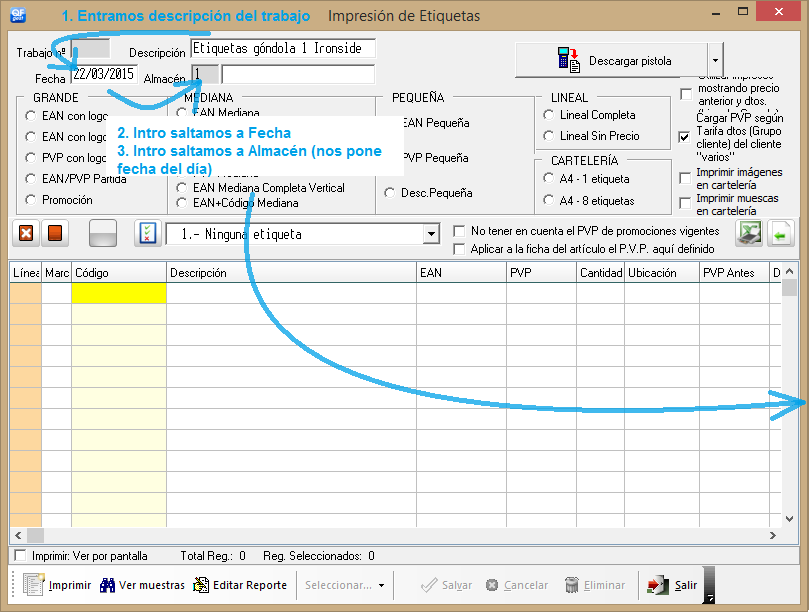Click the EAN column header
The image size is (809, 612).
click(x=461, y=272)
